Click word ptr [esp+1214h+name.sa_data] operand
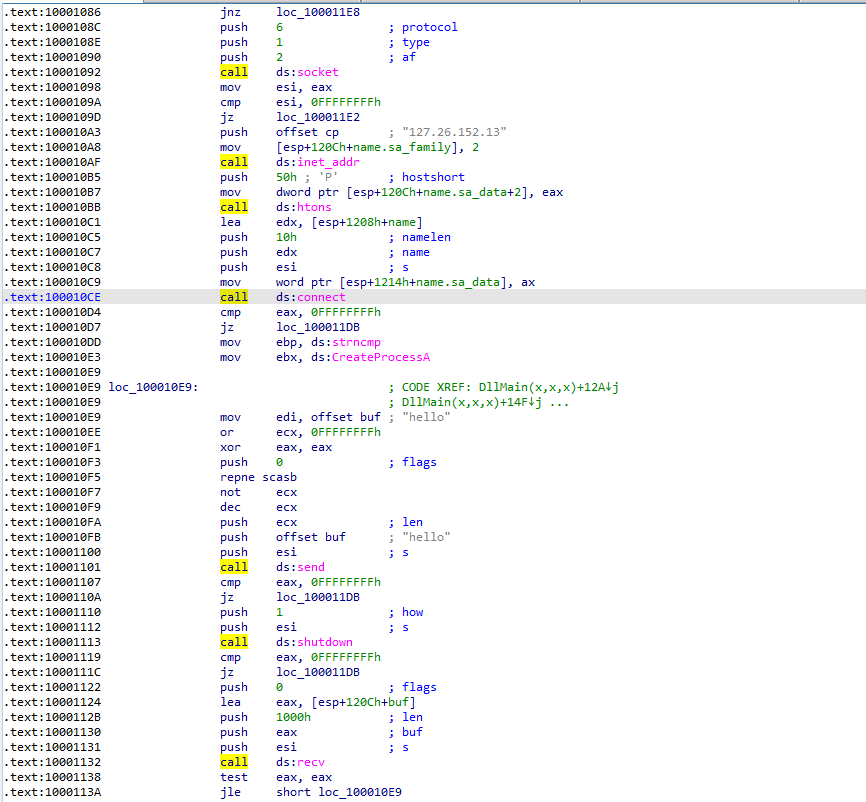This screenshot has height=802, width=866. pos(392,282)
